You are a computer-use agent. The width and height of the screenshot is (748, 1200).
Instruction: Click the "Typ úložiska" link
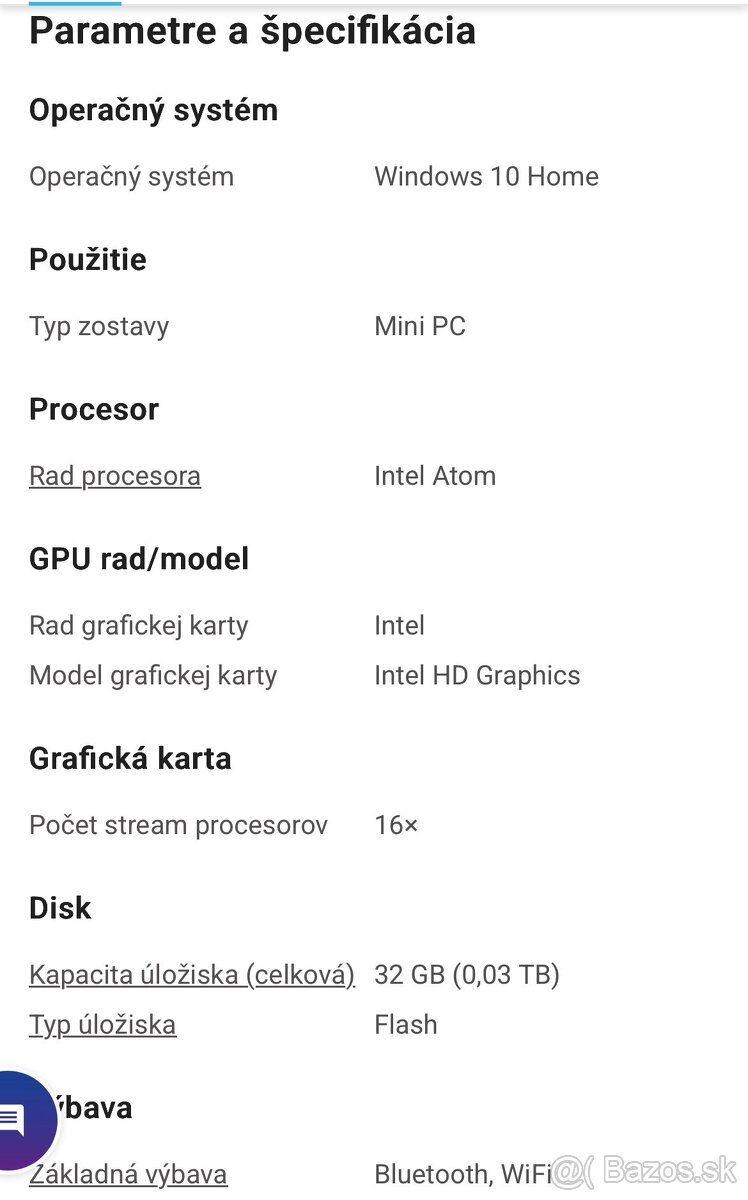(102, 1024)
